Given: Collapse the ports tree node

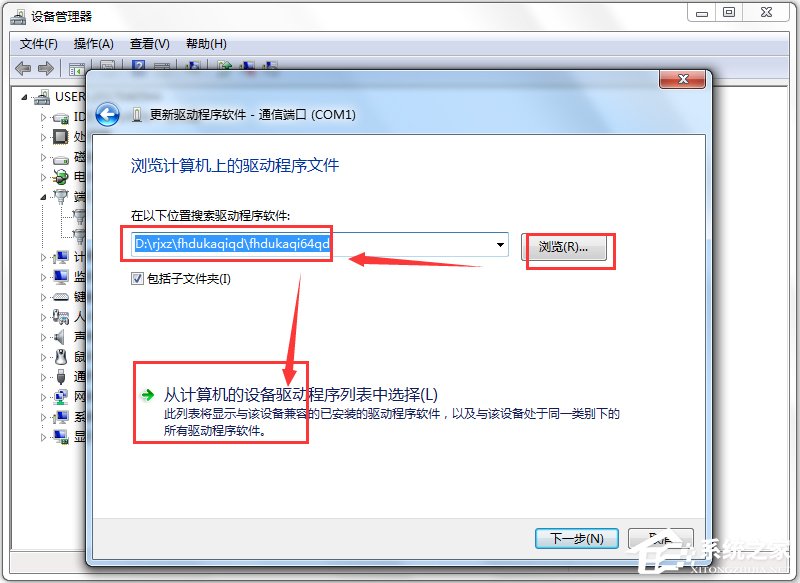Looking at the screenshot, I should click(44, 196).
